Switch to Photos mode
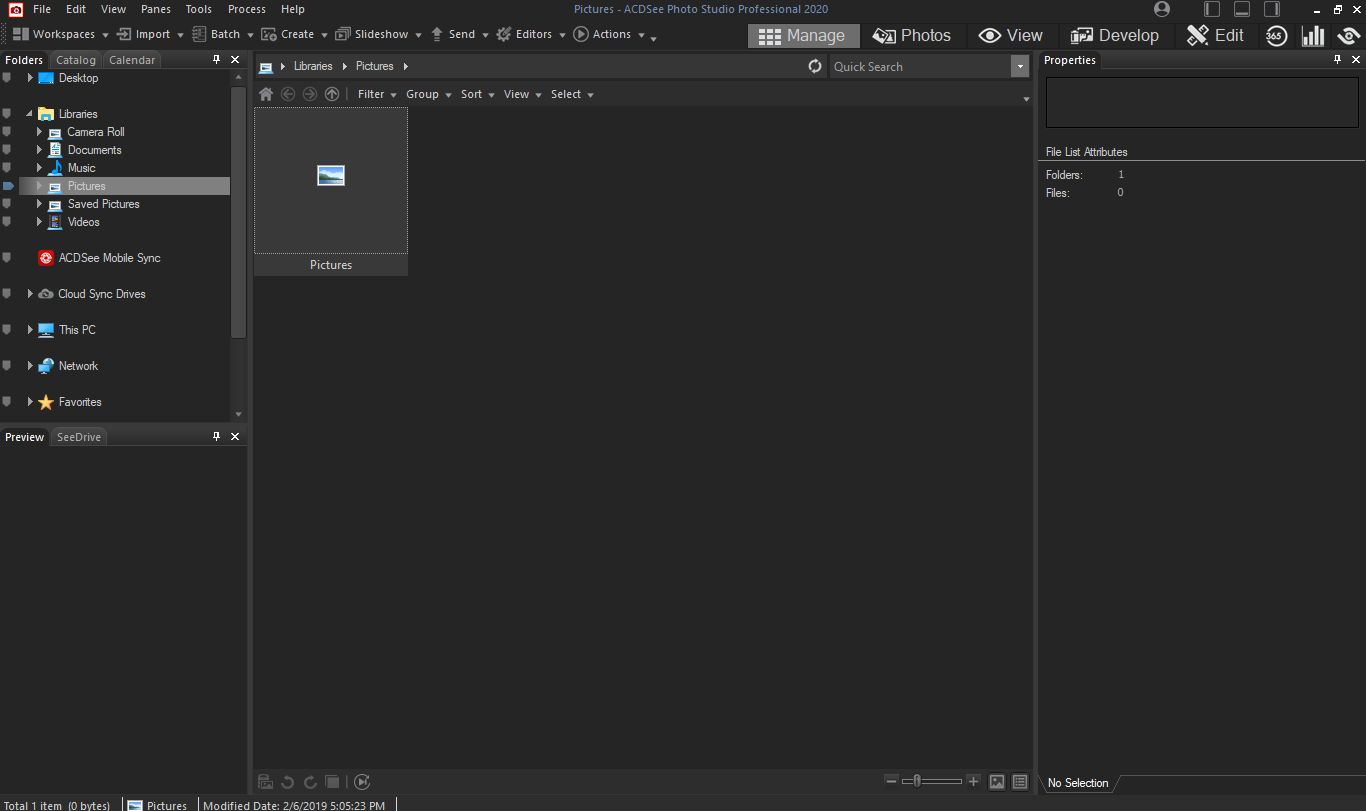 pyautogui.click(x=911, y=35)
